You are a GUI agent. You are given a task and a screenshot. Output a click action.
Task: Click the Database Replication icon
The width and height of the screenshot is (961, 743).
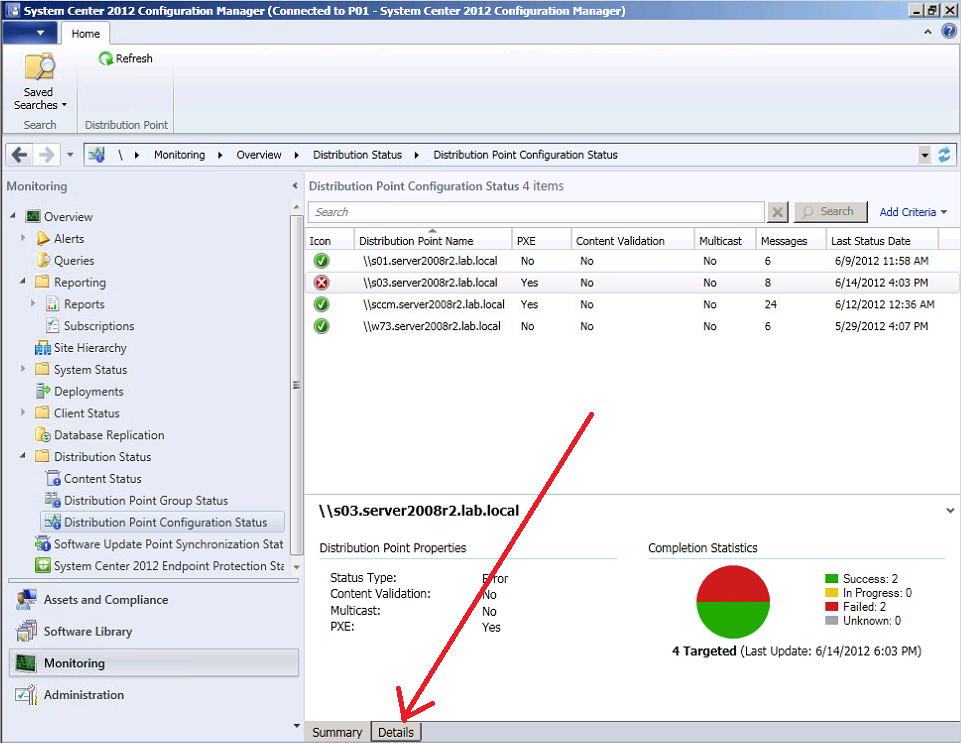[42, 435]
